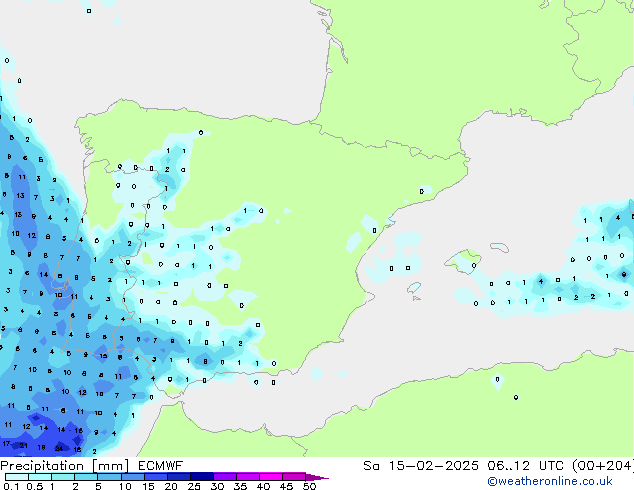Click the 0.1 to 0.5 legend swatch
Viewport: 634px width, 490px height.
(x=17, y=477)
